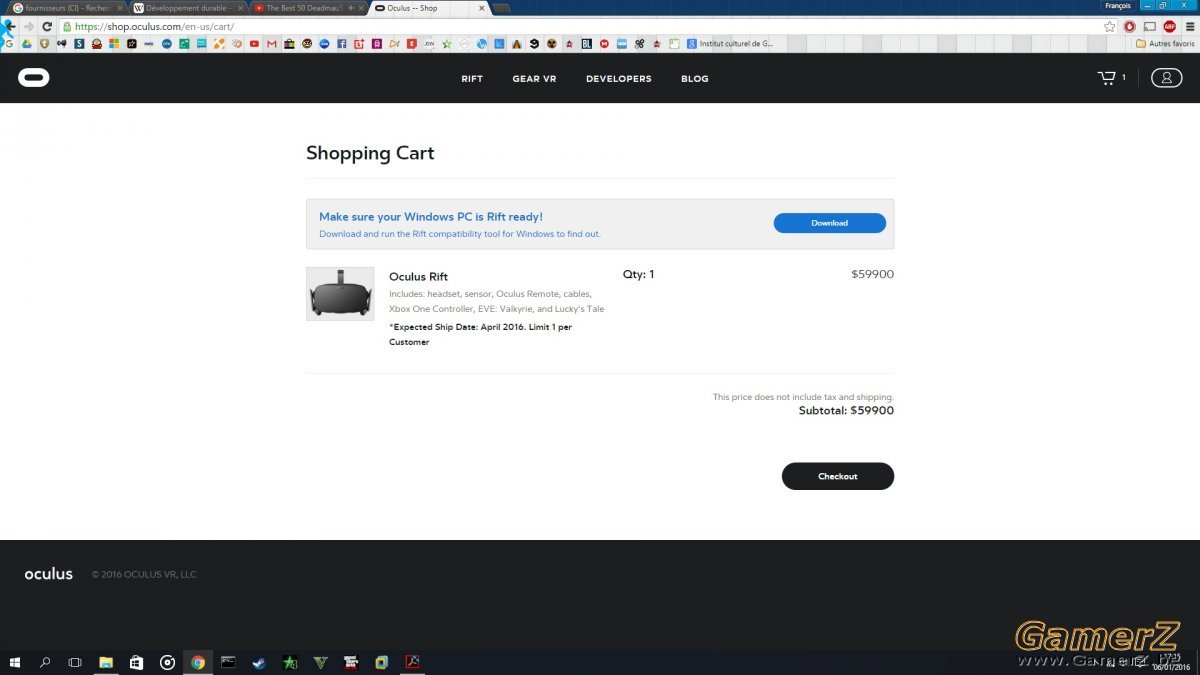Click 'This price does not include tax' note
Image resolution: width=1200 pixels, height=675 pixels.
point(803,397)
